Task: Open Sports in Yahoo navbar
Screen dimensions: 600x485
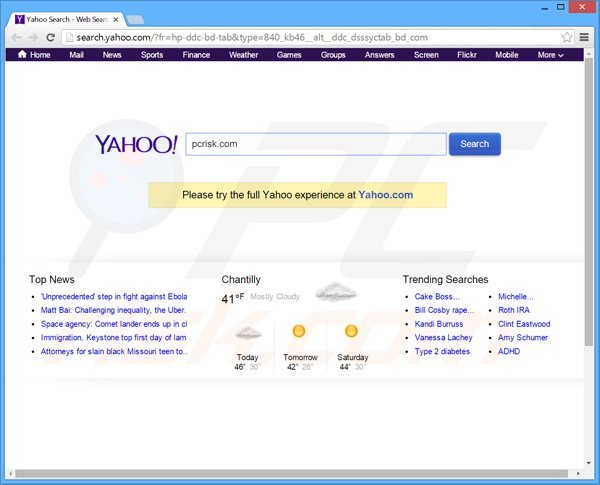Action: click(152, 55)
